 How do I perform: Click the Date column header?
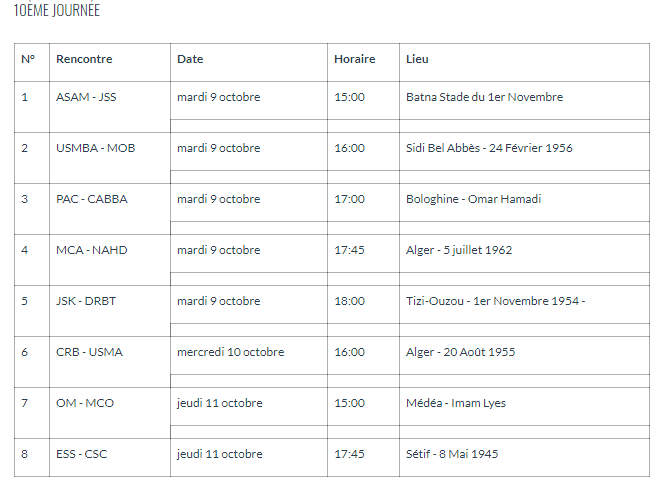pyautogui.click(x=190, y=59)
